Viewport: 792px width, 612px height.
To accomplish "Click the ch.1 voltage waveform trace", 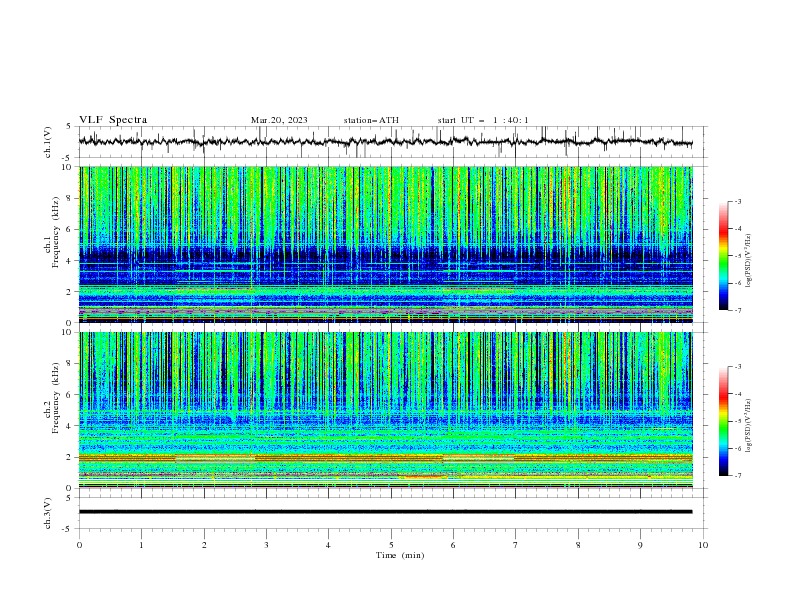I will pyautogui.click(x=386, y=142).
